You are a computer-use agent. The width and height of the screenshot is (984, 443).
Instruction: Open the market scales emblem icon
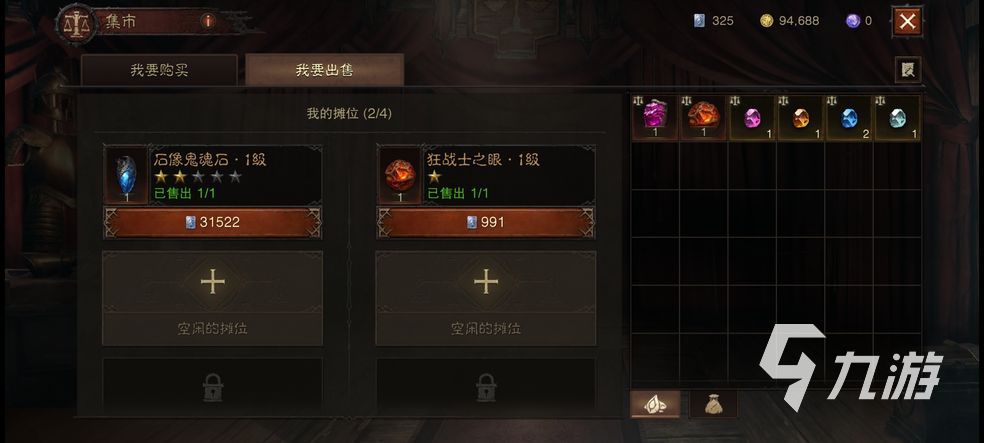click(x=77, y=24)
